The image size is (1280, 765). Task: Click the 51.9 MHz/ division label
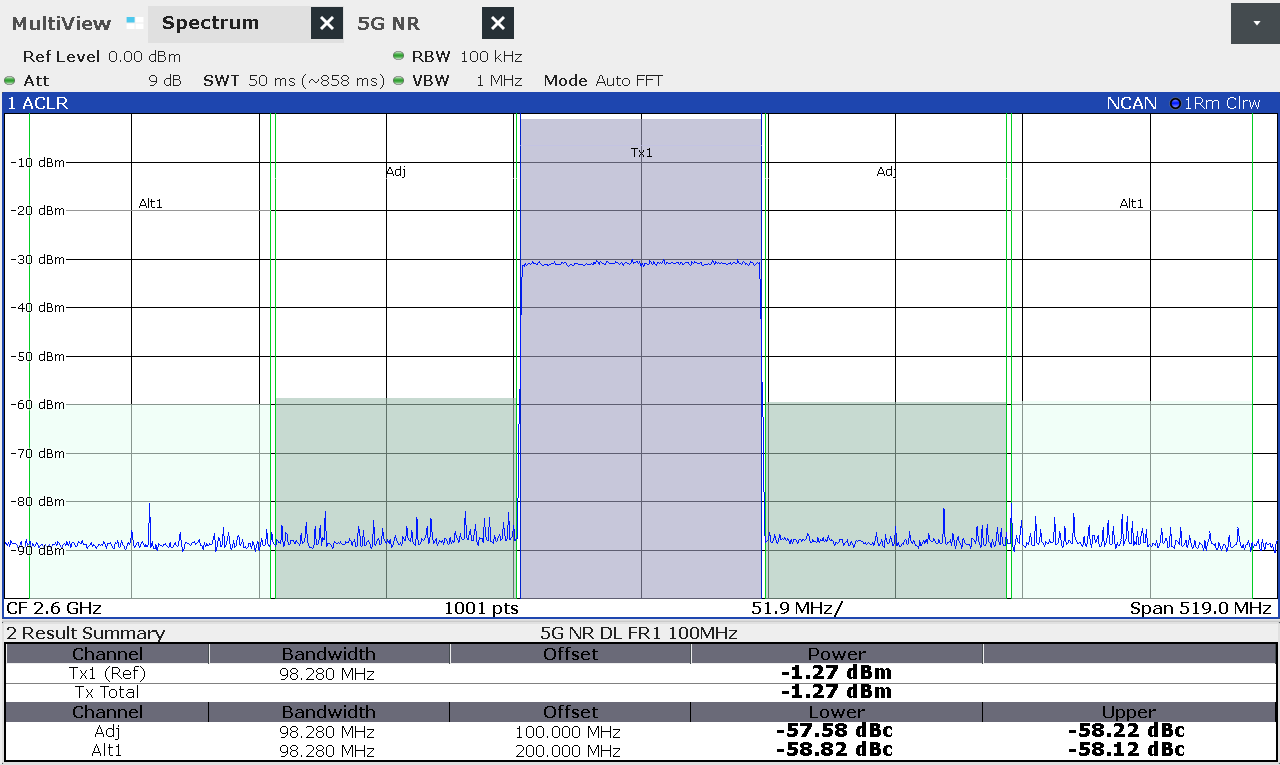click(797, 608)
